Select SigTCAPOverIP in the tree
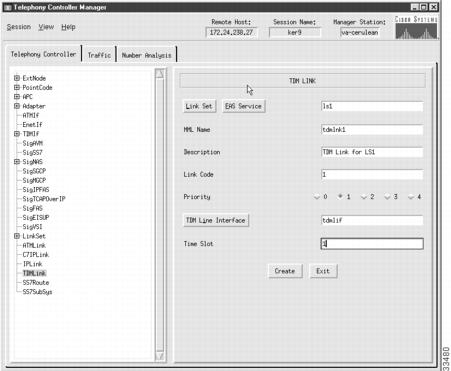This screenshot has width=451, height=371. coord(44,199)
